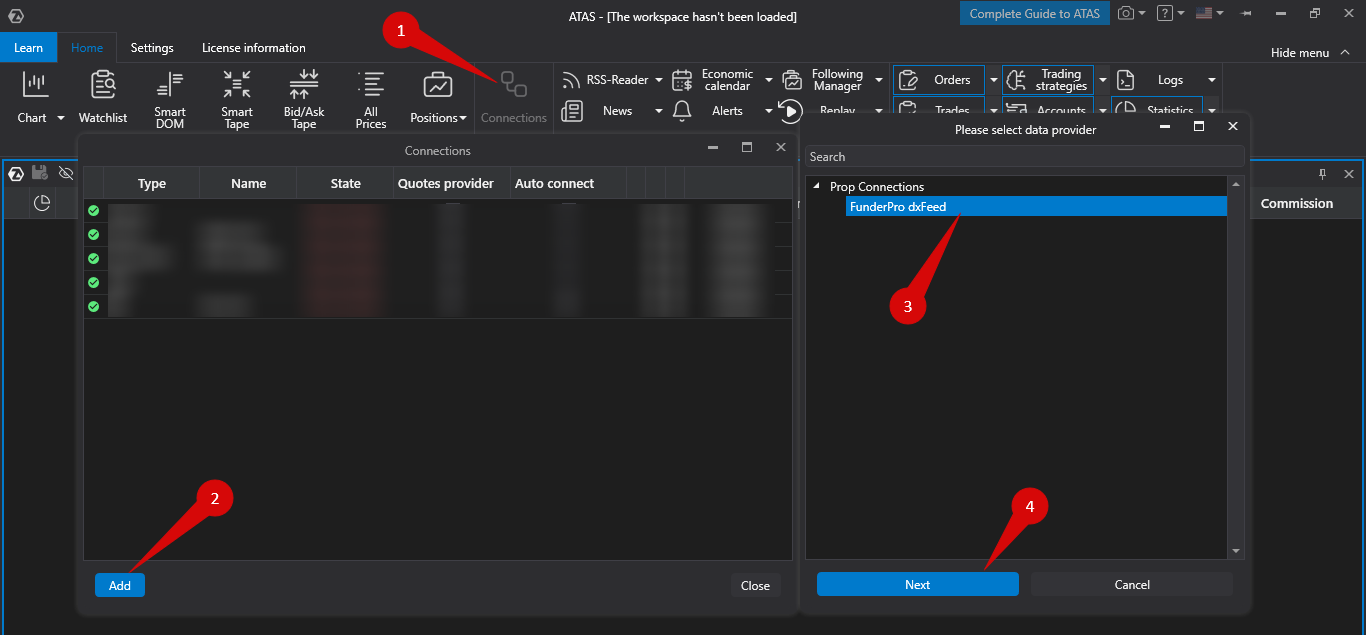The width and height of the screenshot is (1366, 635).
Task: Switch to the Home tab
Action: (87, 48)
